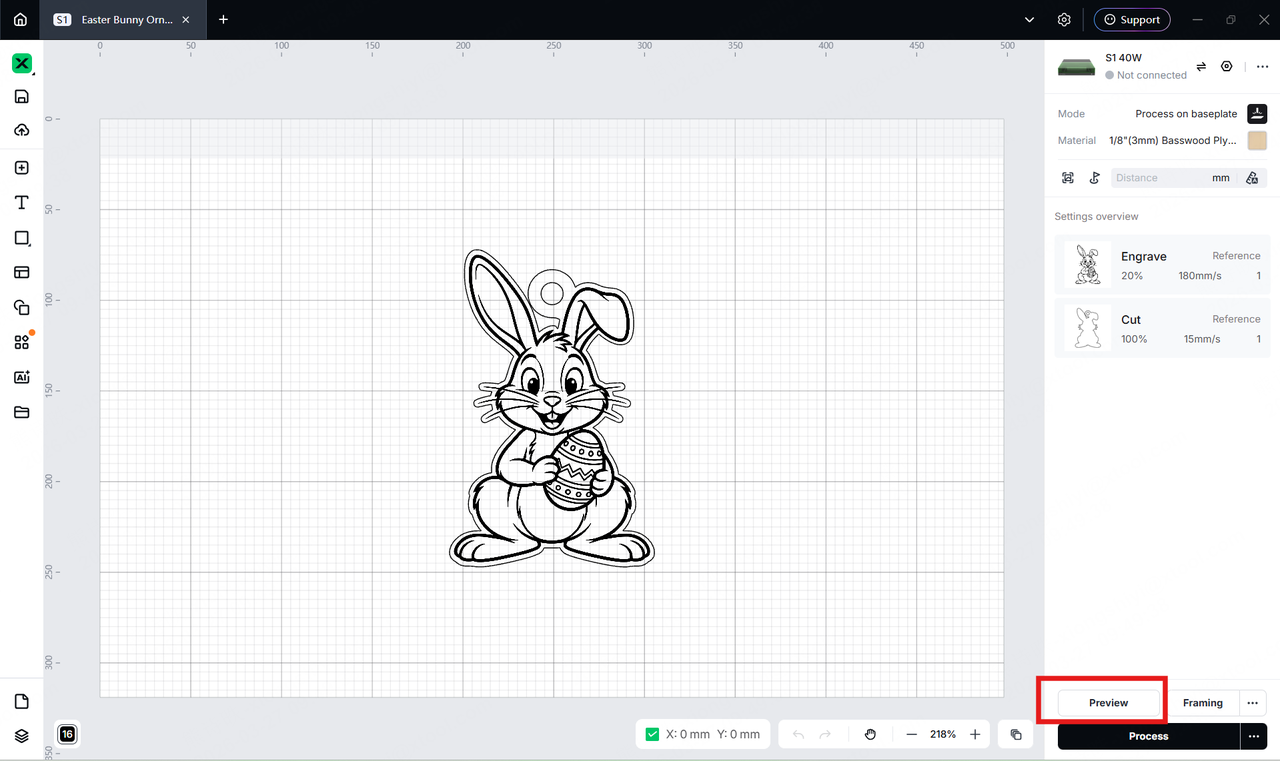Image resolution: width=1280 pixels, height=761 pixels.
Task: Click the auto-focus frame icon
Action: pos(1068,178)
